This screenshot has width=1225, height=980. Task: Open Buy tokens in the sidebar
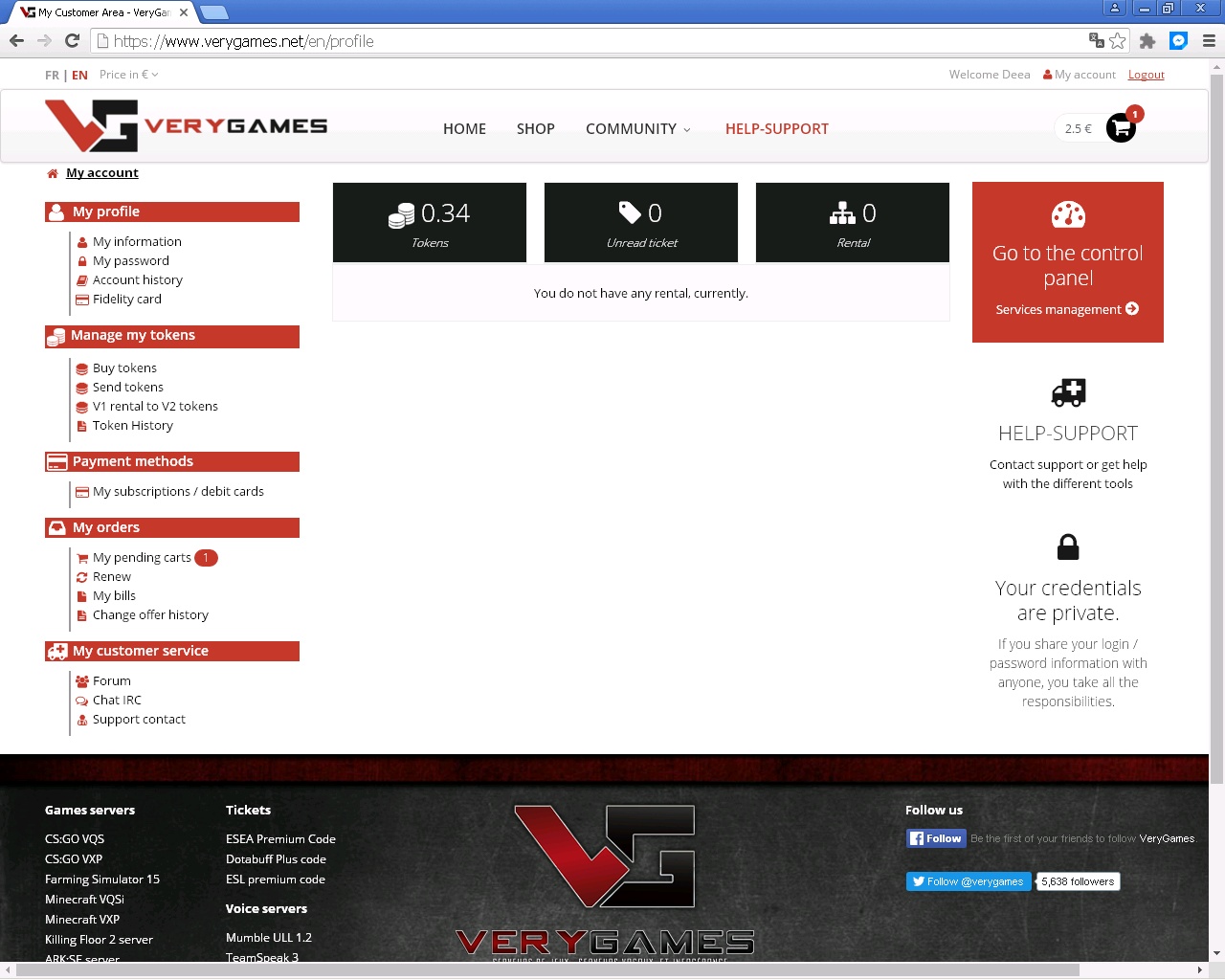coord(124,368)
